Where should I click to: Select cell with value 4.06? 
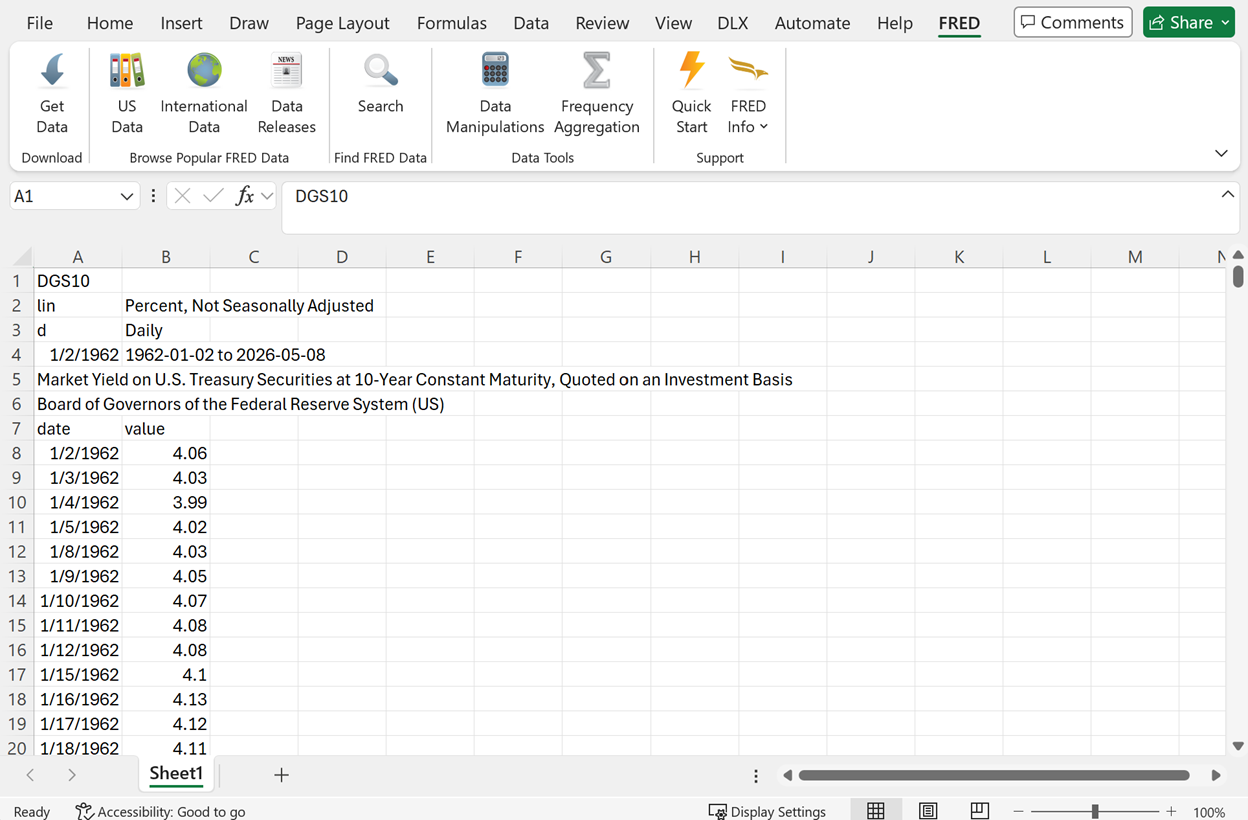click(166, 454)
